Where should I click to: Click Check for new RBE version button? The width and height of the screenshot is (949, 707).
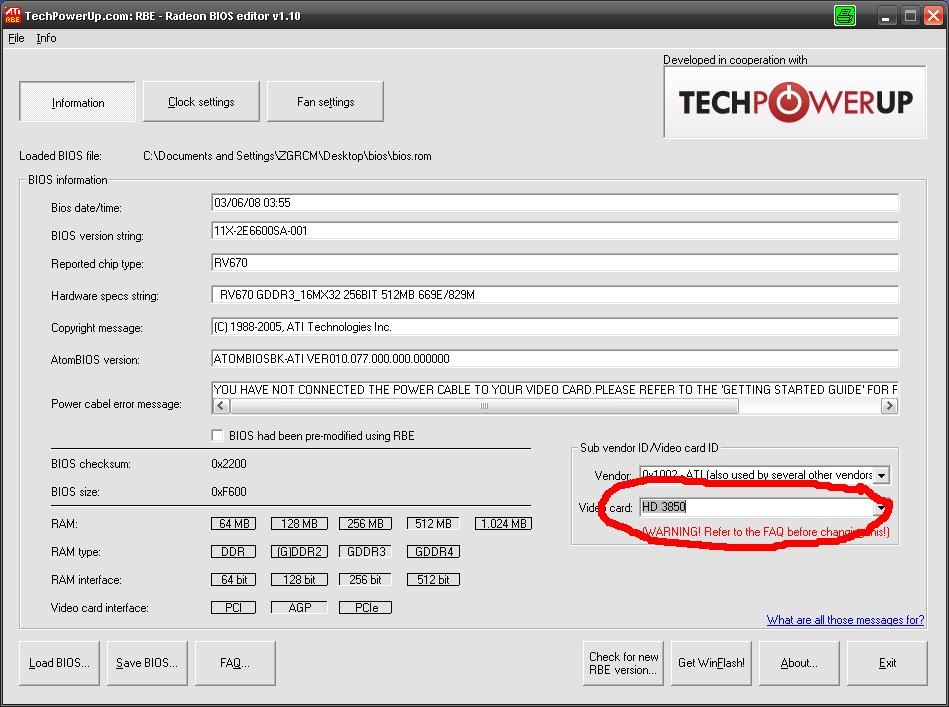click(623, 663)
